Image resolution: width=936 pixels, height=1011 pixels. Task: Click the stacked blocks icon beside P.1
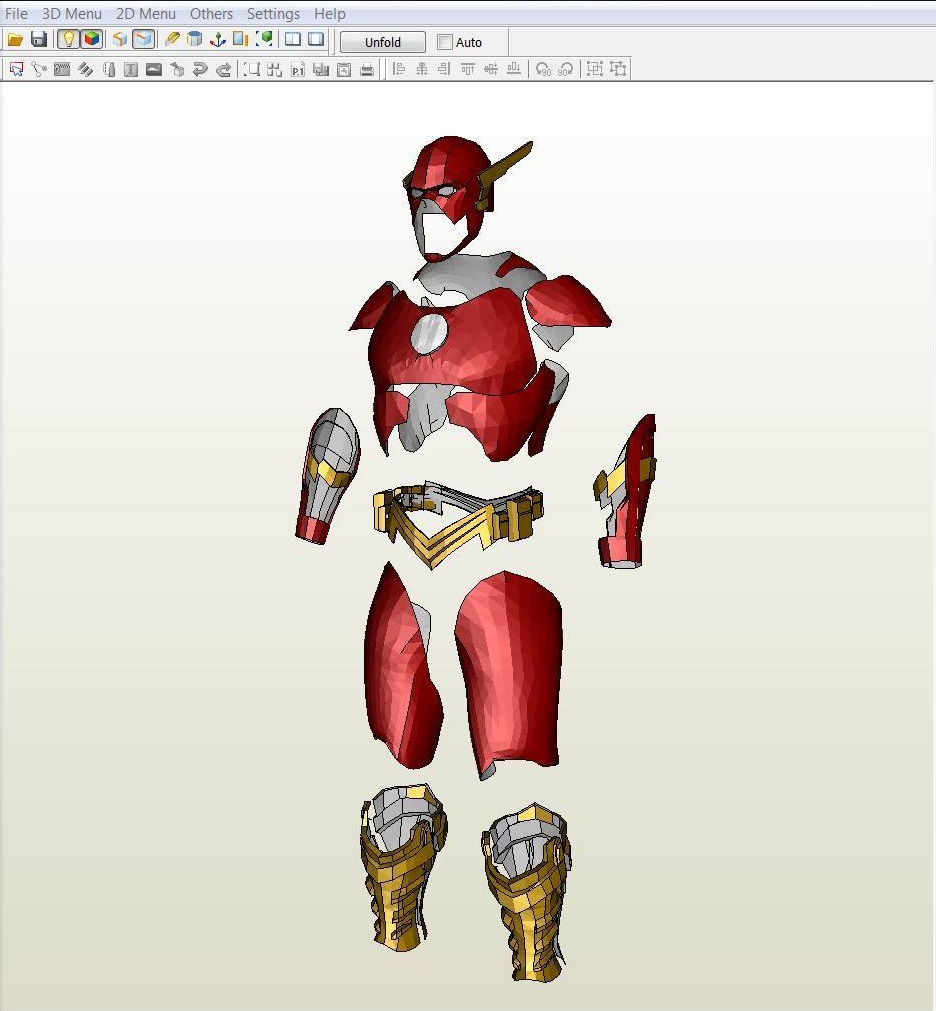pos(321,69)
